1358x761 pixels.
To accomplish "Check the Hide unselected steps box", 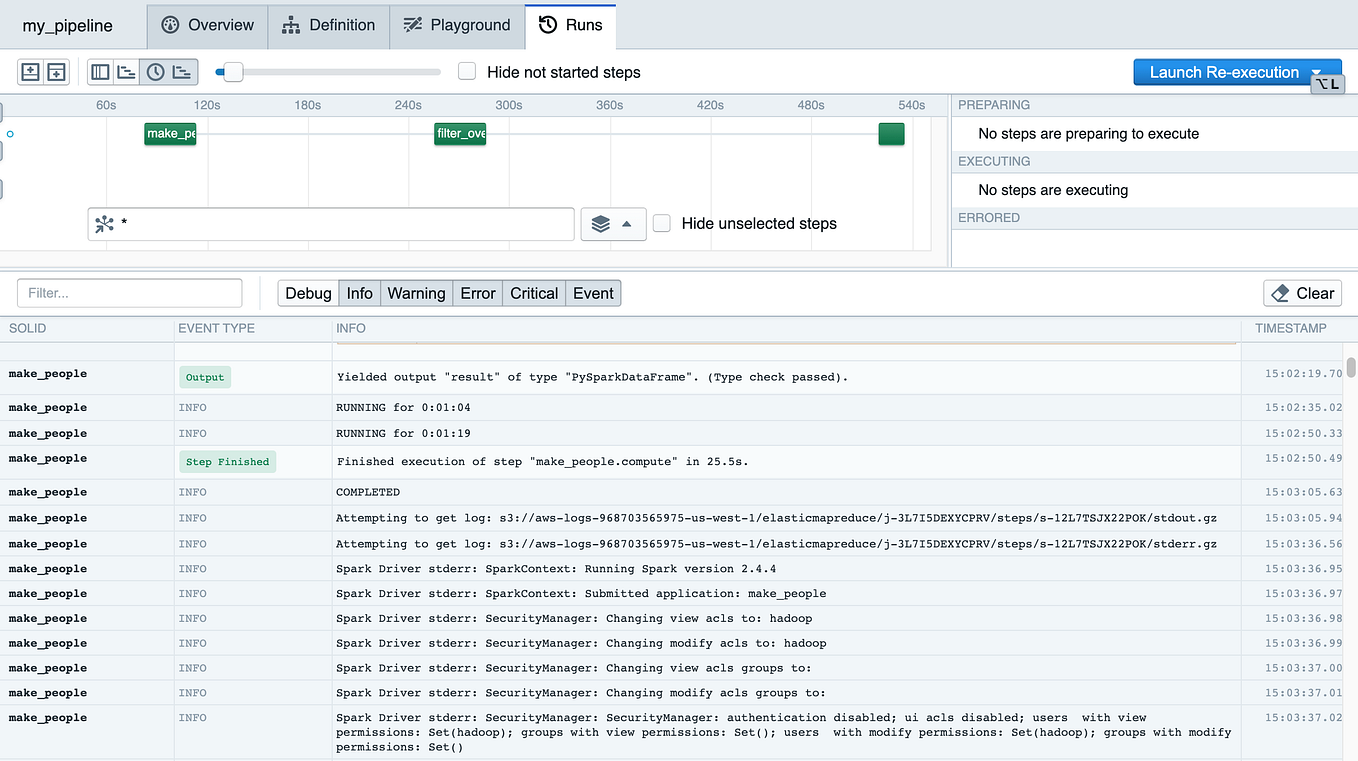I will pyautogui.click(x=661, y=223).
